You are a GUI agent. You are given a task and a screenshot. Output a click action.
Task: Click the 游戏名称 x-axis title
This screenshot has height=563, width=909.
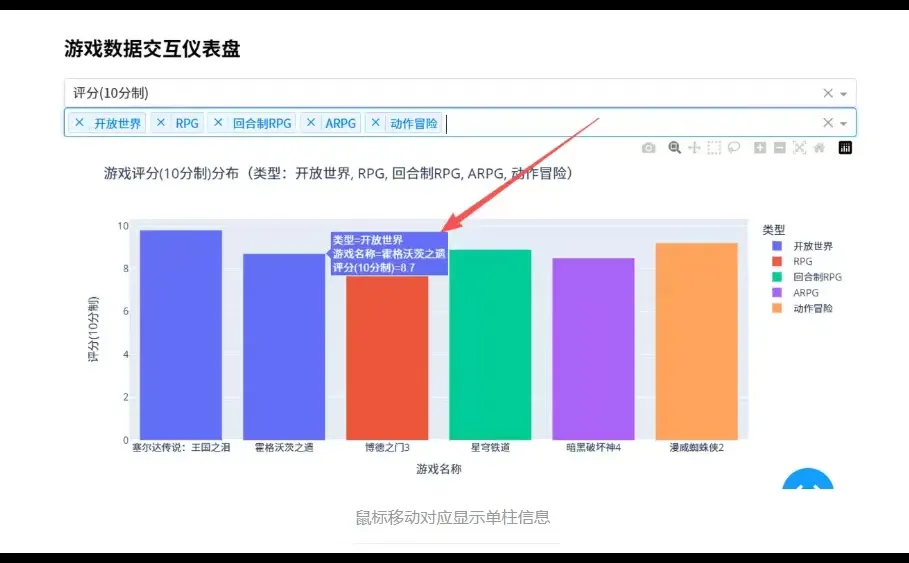[x=439, y=469]
